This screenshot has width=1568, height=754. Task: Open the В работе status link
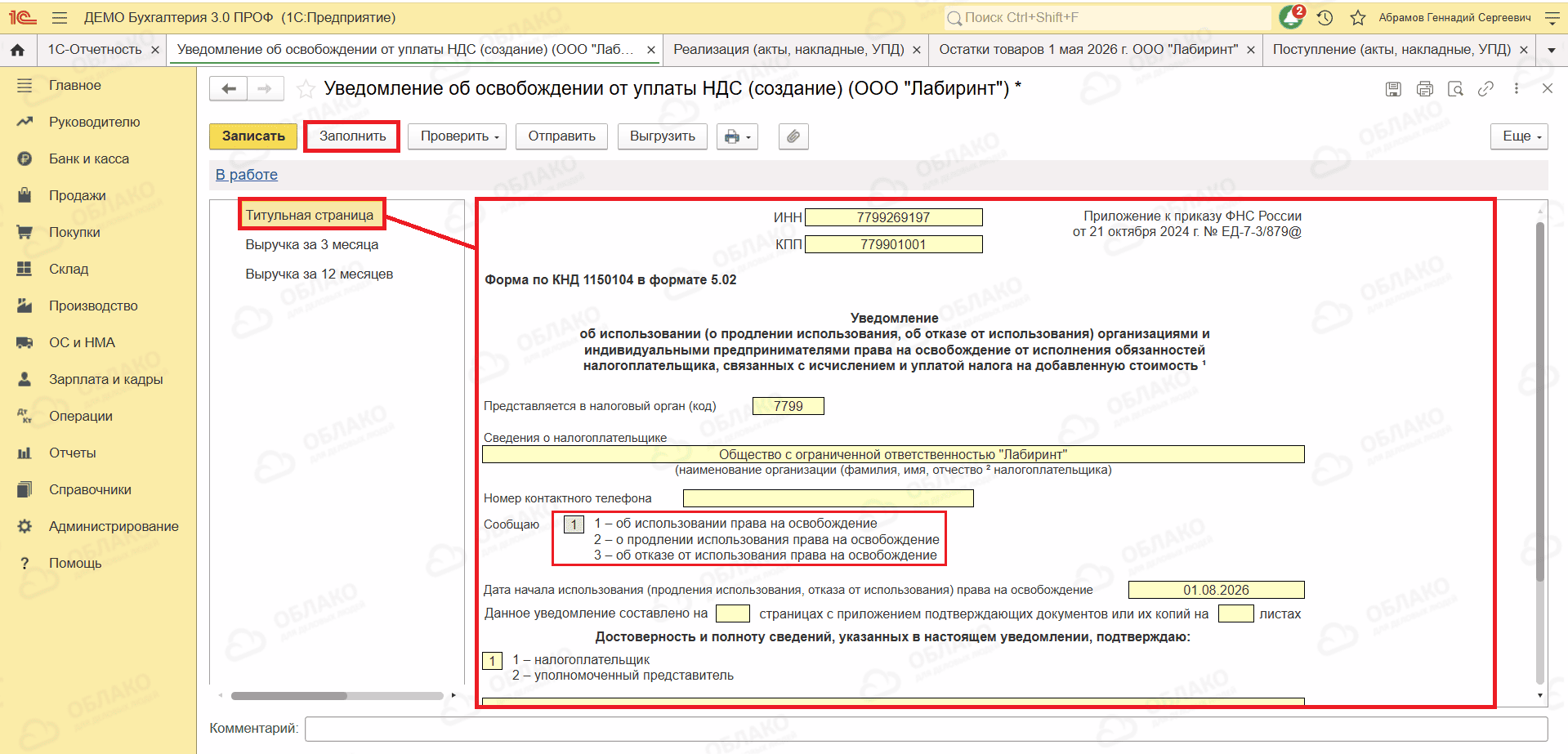(247, 175)
